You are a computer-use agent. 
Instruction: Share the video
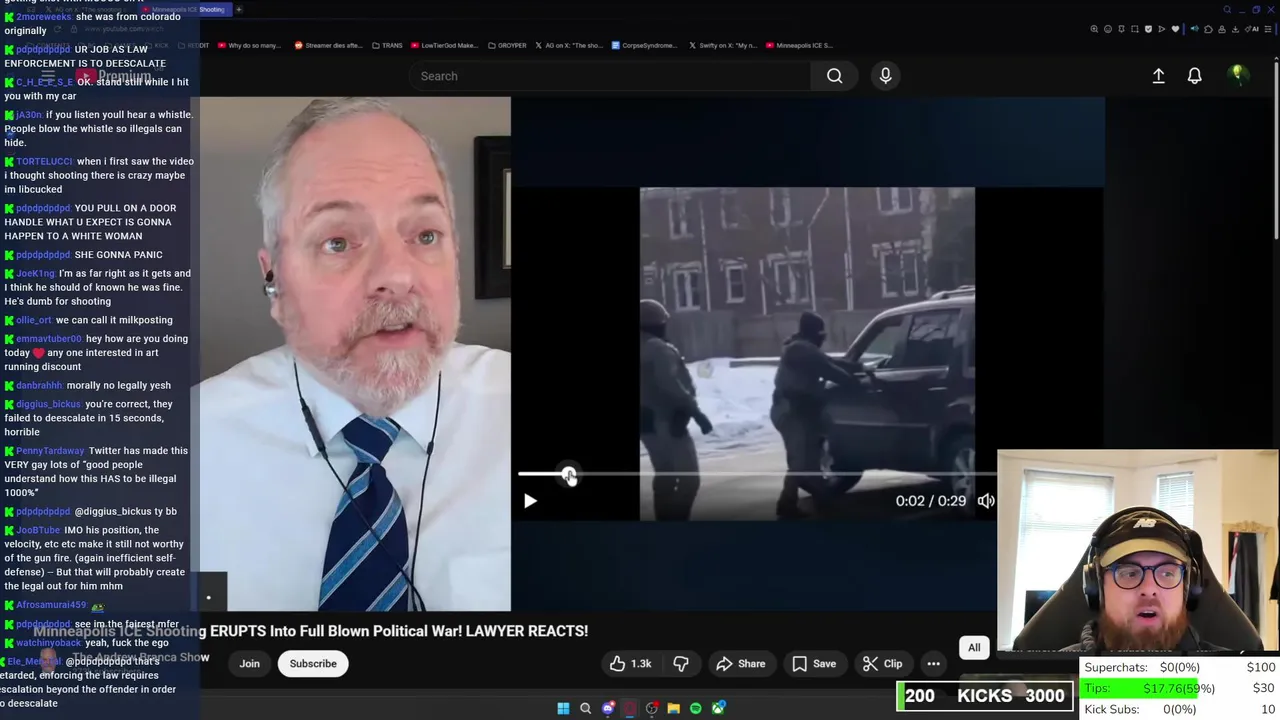coord(740,663)
